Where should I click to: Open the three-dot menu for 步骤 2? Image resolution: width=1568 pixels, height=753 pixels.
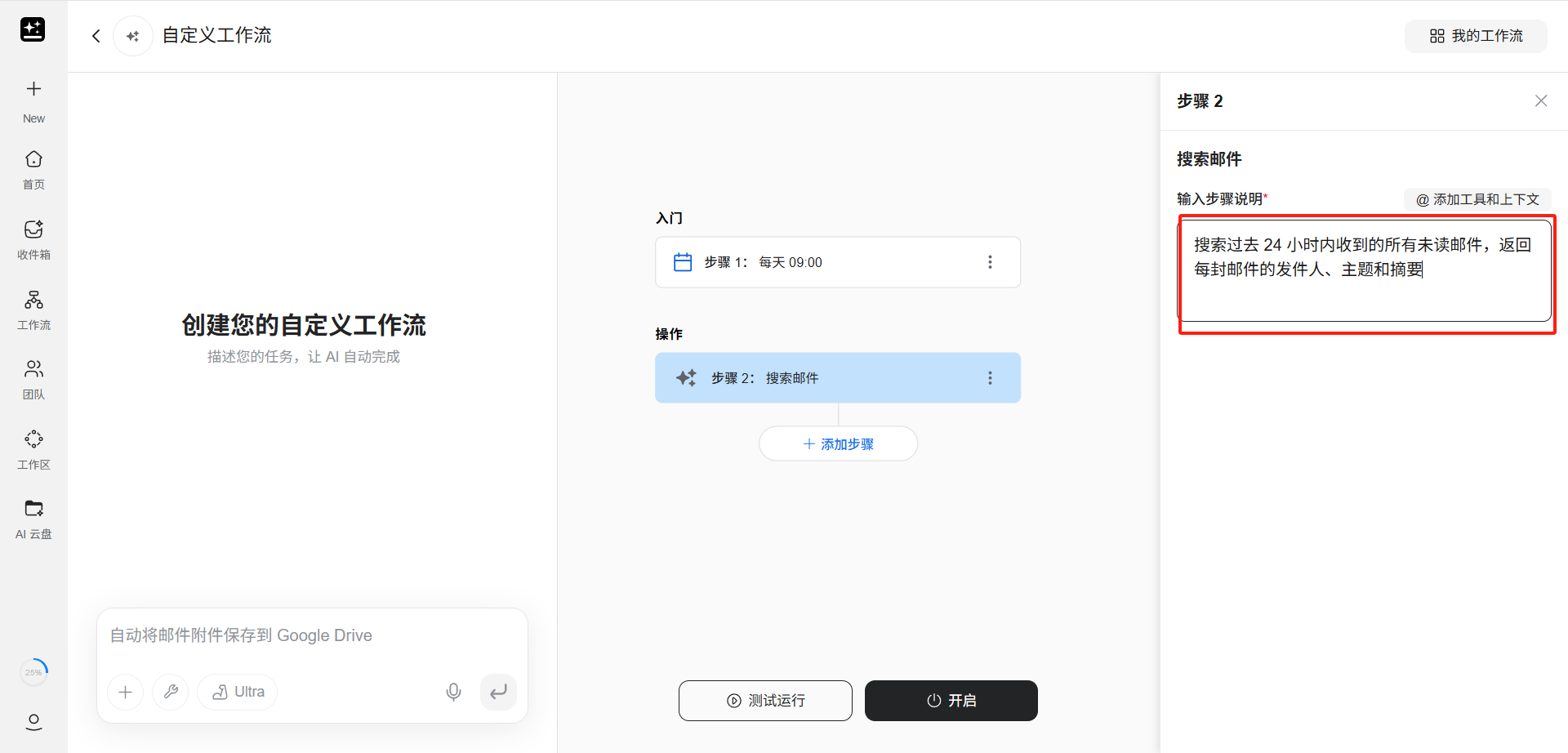[x=990, y=378]
